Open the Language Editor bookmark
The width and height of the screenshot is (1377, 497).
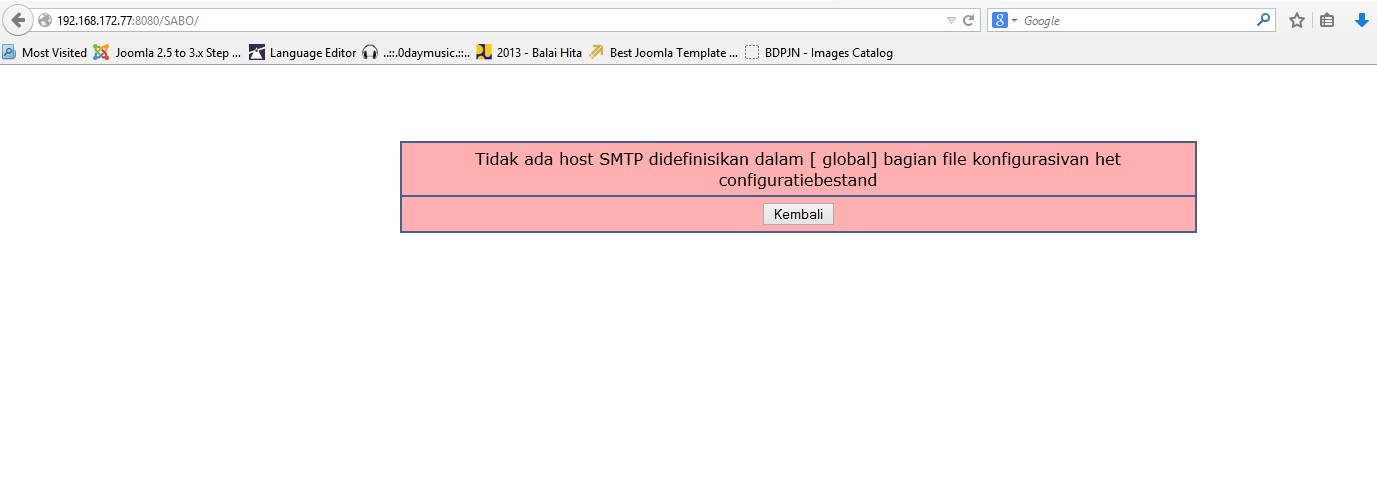click(x=303, y=53)
